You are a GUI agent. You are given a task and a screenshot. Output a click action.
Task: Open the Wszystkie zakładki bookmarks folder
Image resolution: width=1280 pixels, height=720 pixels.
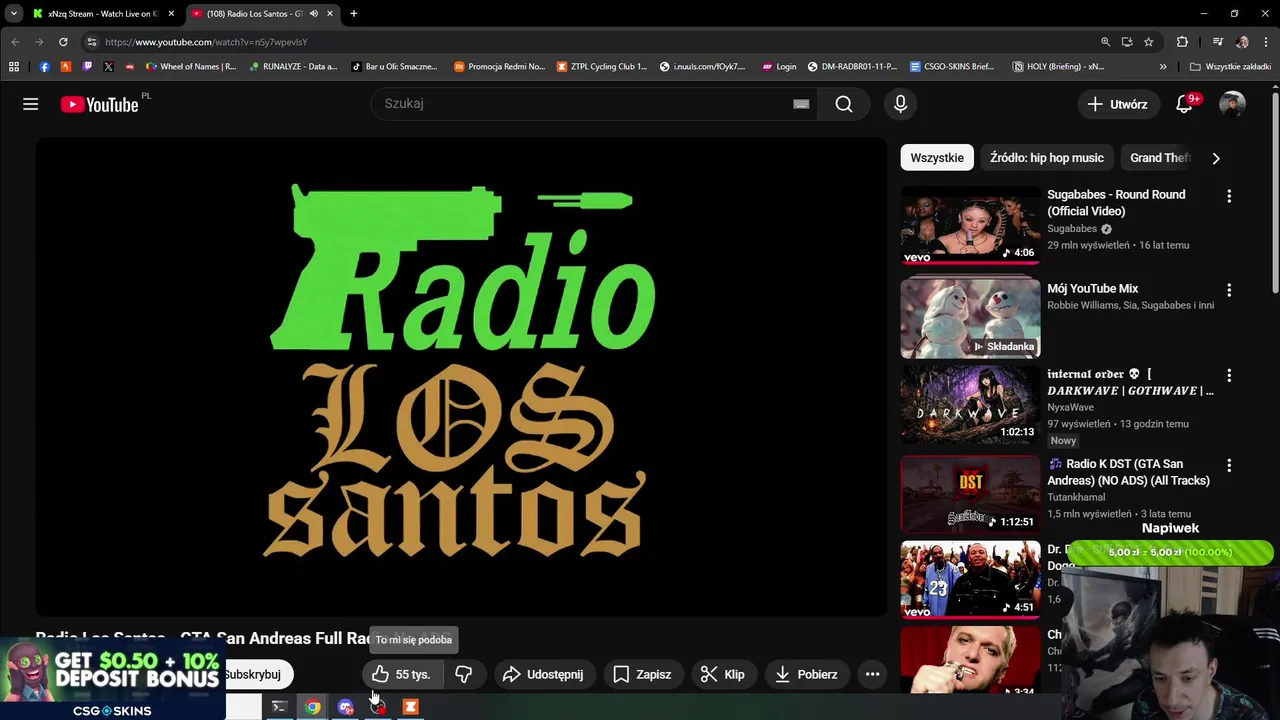(1230, 67)
